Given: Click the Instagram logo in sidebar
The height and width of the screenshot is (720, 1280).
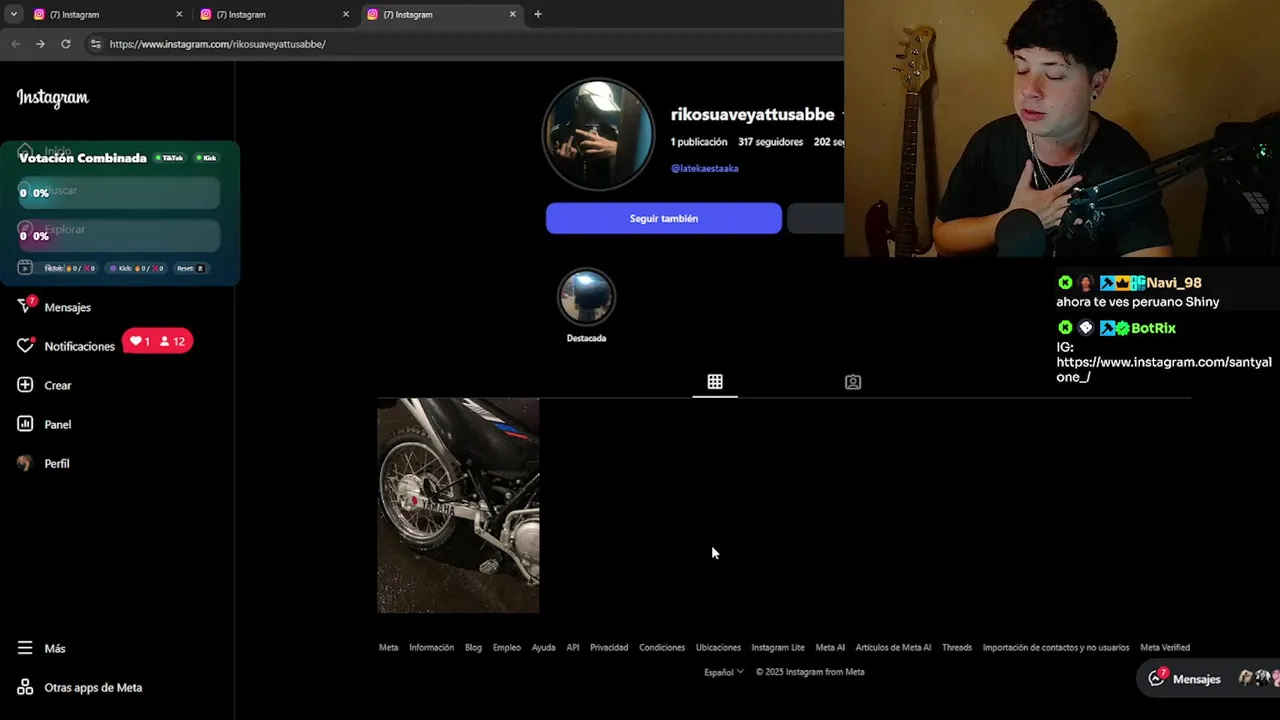Looking at the screenshot, I should [52, 98].
